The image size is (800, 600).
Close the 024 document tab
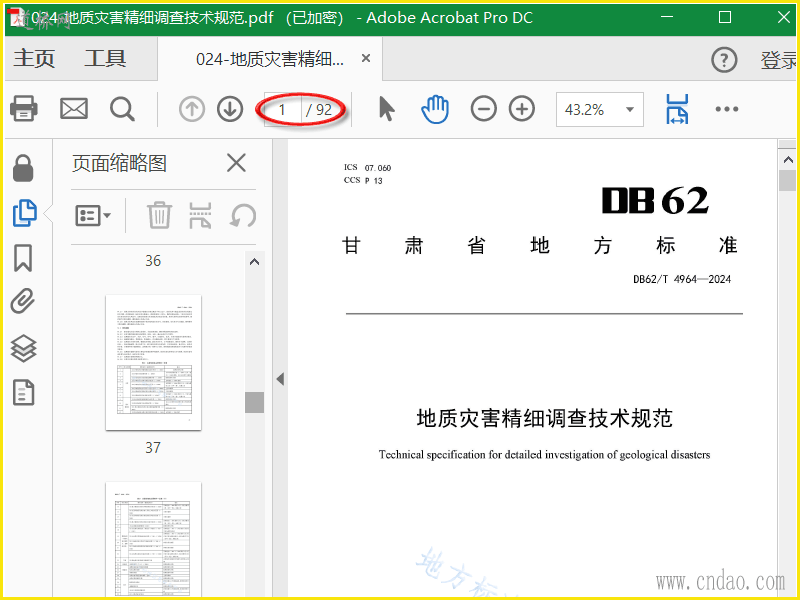pos(366,59)
